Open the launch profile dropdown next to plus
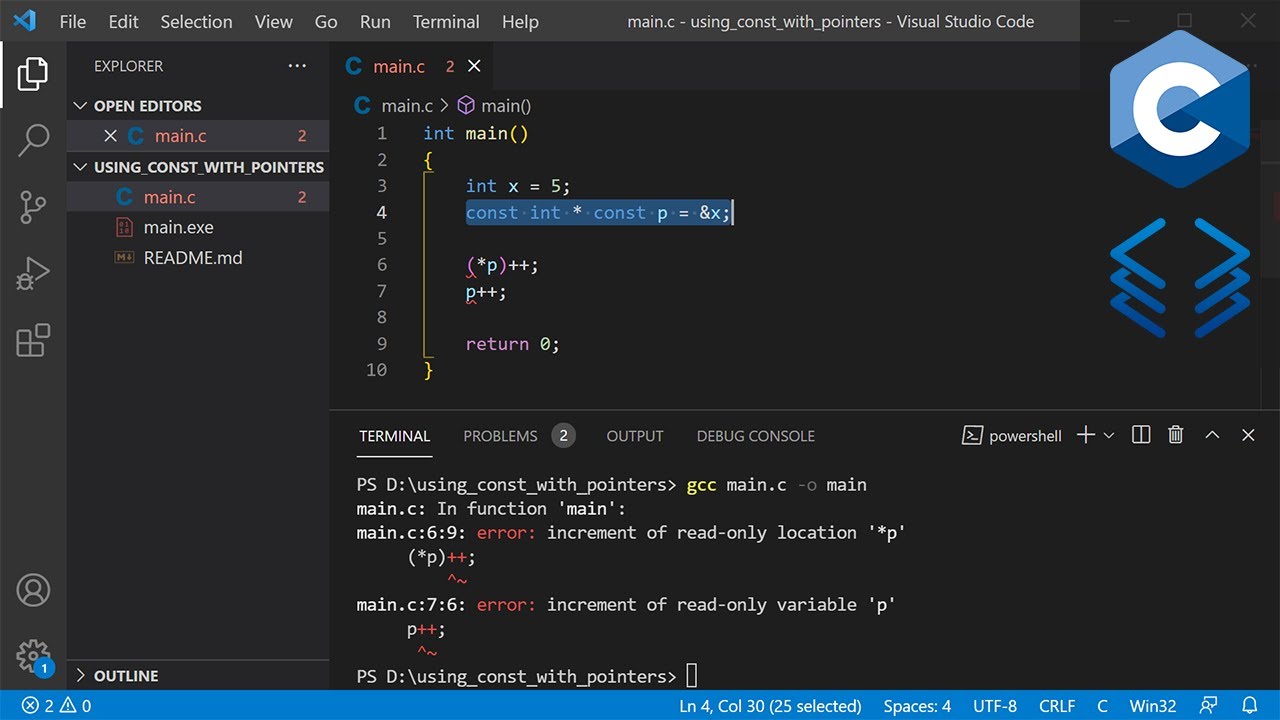Viewport: 1280px width, 720px height. (1108, 435)
